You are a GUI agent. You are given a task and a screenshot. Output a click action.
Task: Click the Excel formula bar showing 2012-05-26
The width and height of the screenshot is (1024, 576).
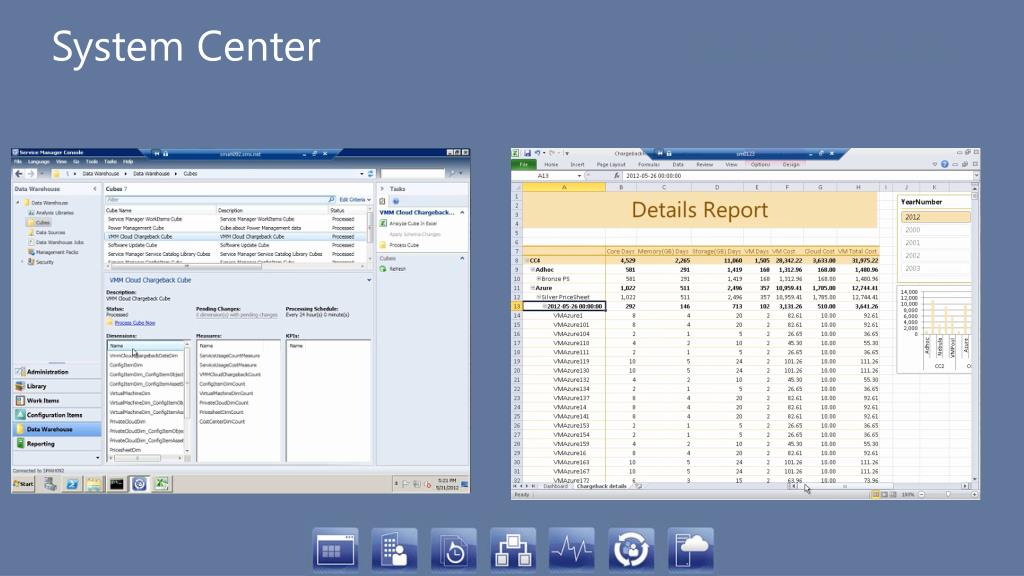coord(797,176)
